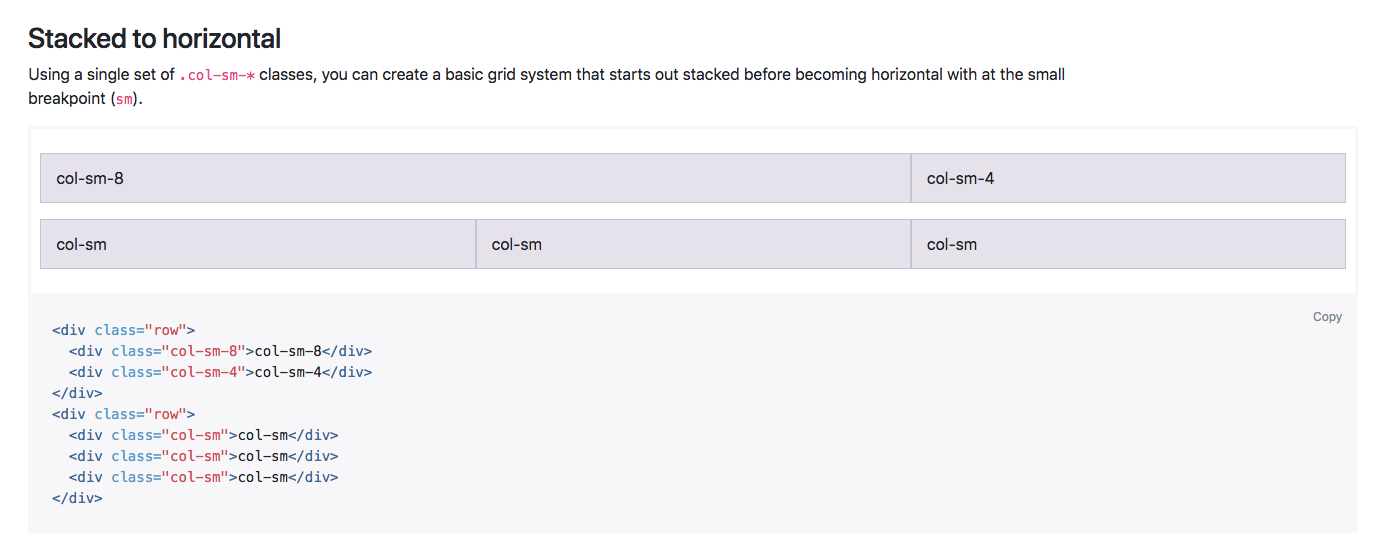The height and width of the screenshot is (546, 1377).
Task: Click the second div class="row" code line
Action: (x=123, y=414)
